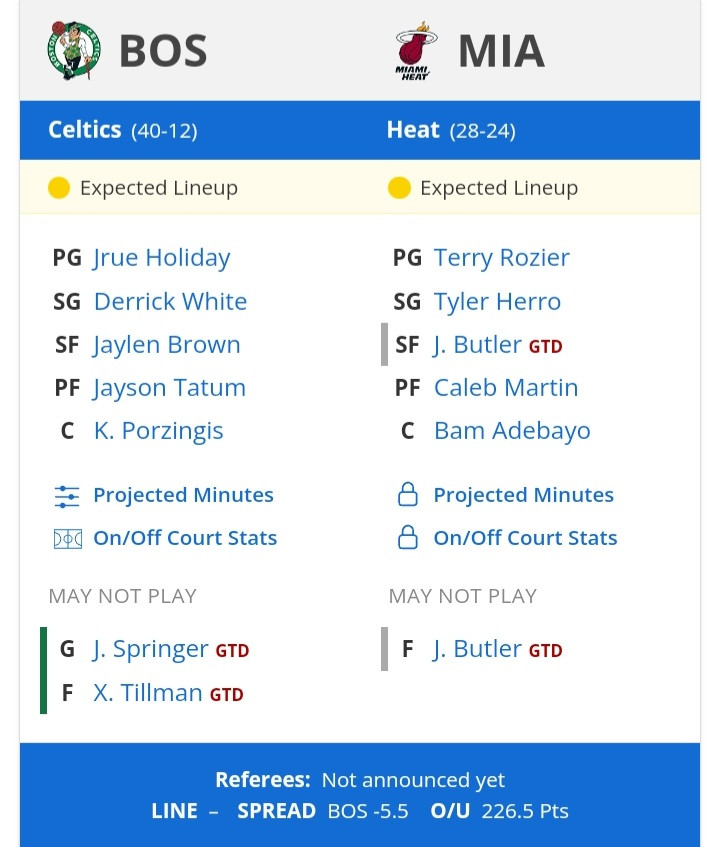Click the lock icon beside Heat Projected Minutes
720x847 pixels.
[x=408, y=494]
